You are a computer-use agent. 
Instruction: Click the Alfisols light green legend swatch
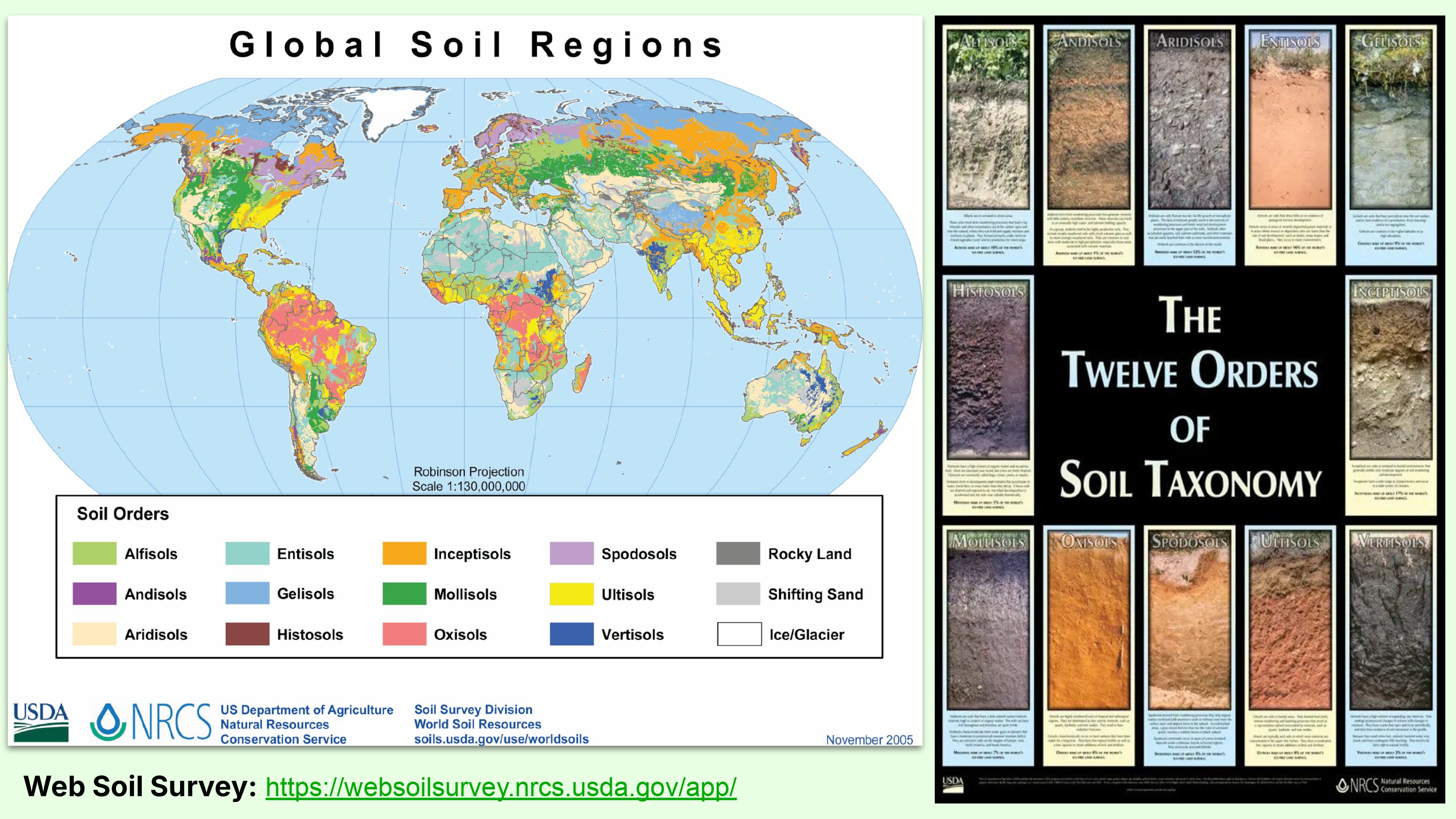click(94, 553)
